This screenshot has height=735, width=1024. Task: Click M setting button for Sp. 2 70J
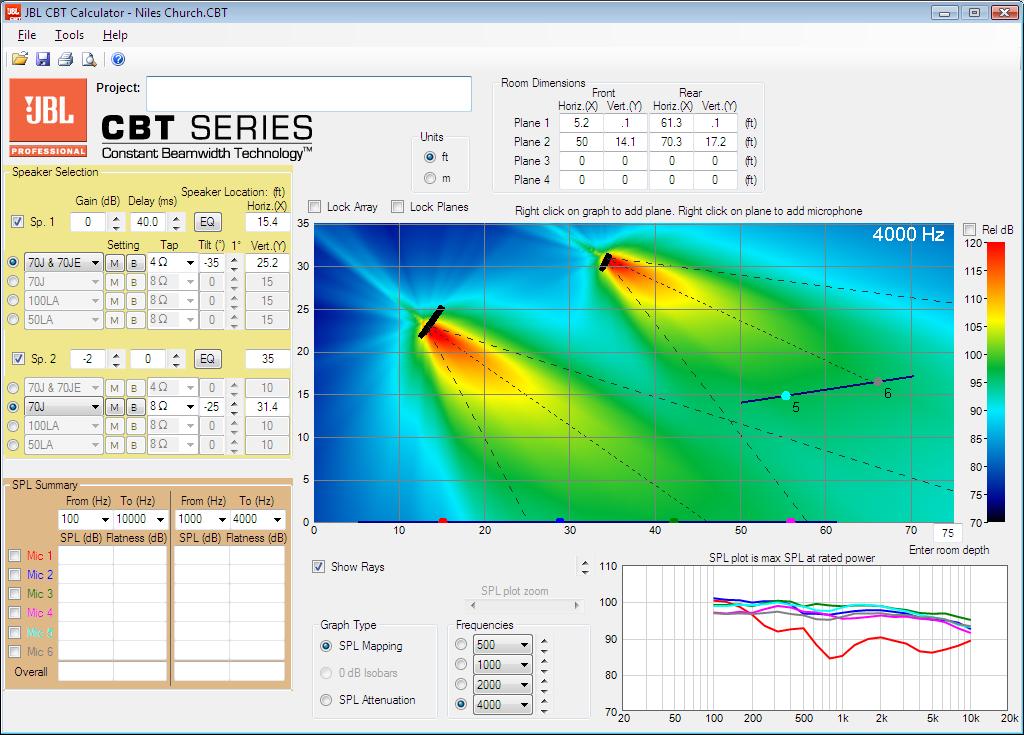click(115, 407)
